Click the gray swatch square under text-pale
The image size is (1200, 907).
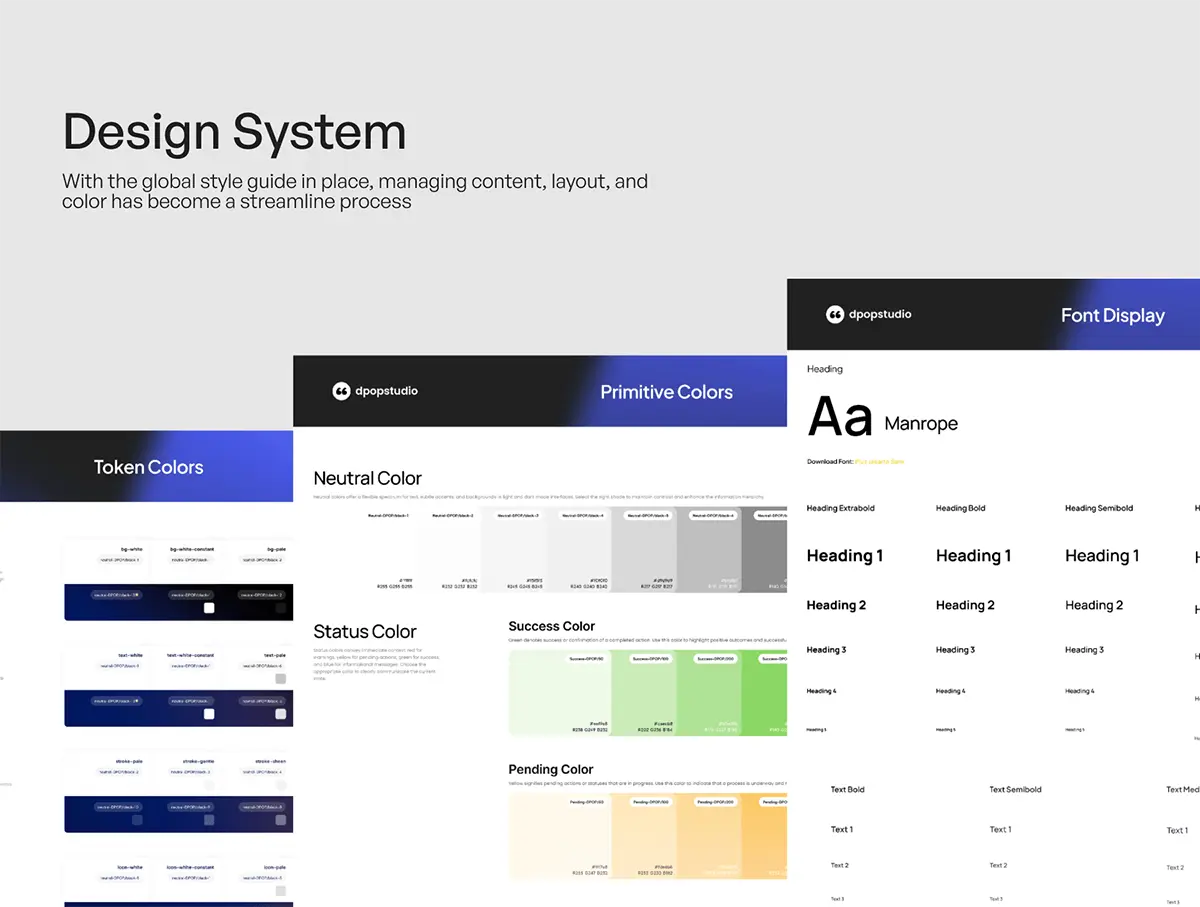tap(281, 679)
